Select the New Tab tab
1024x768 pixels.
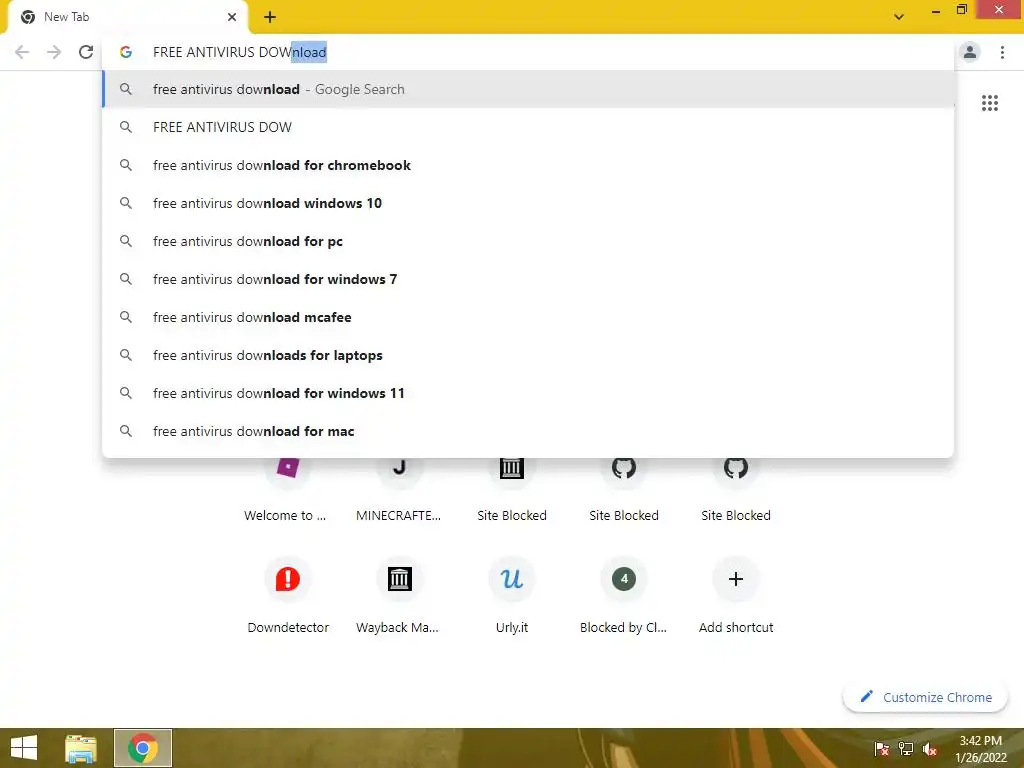click(x=127, y=17)
